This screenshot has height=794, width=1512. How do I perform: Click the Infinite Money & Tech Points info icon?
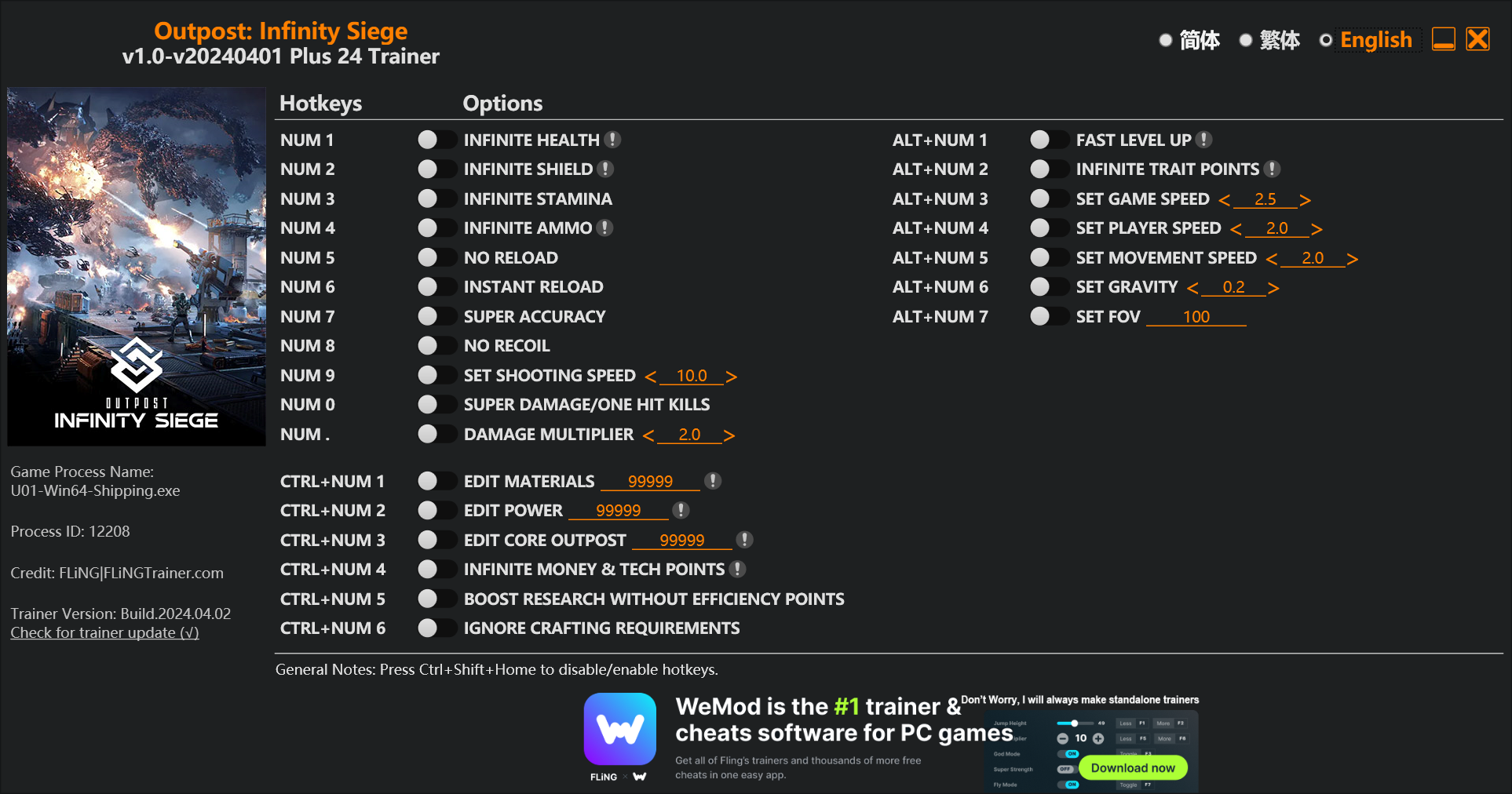pyautogui.click(x=737, y=569)
